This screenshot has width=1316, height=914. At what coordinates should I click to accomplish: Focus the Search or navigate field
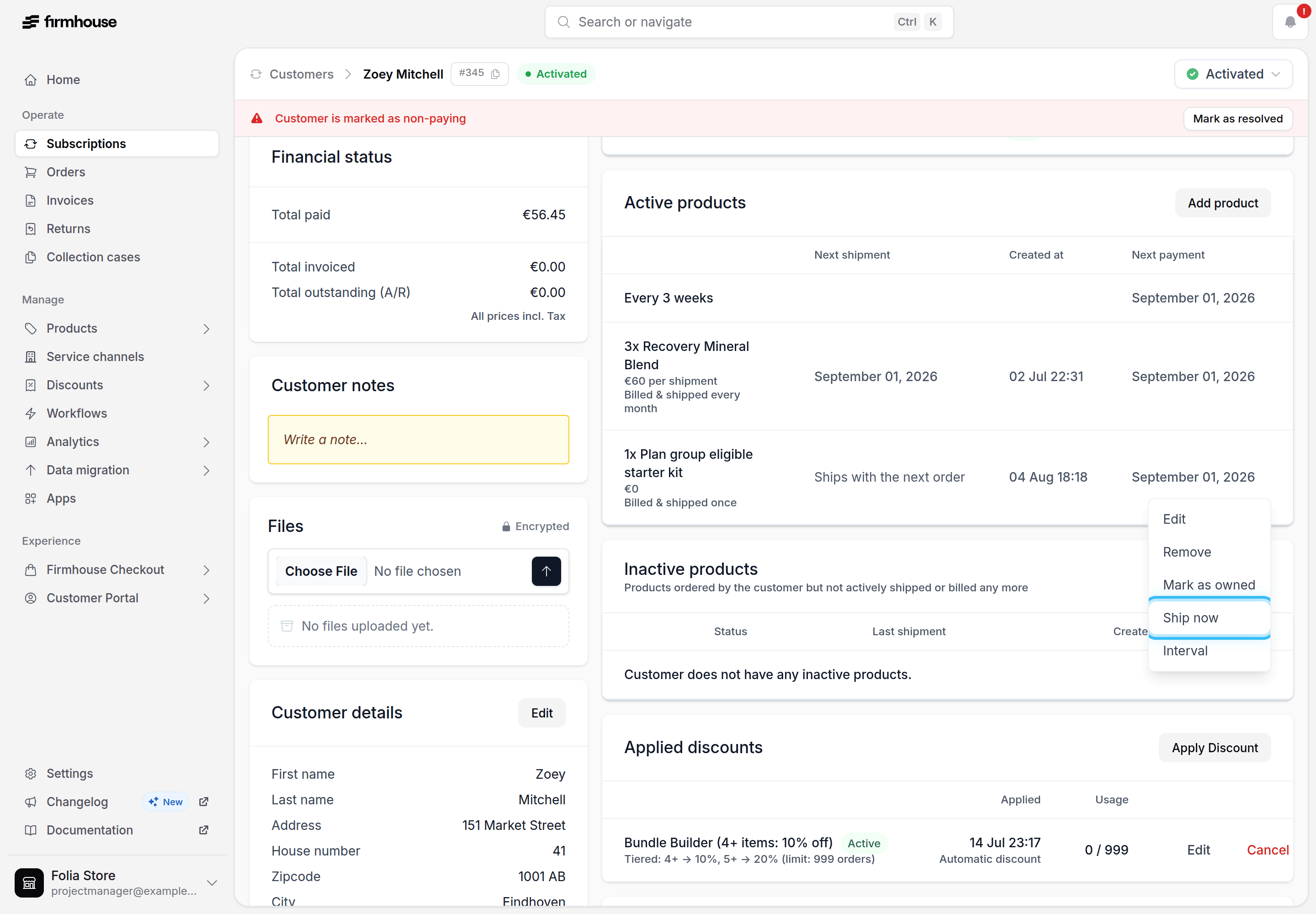click(x=748, y=22)
